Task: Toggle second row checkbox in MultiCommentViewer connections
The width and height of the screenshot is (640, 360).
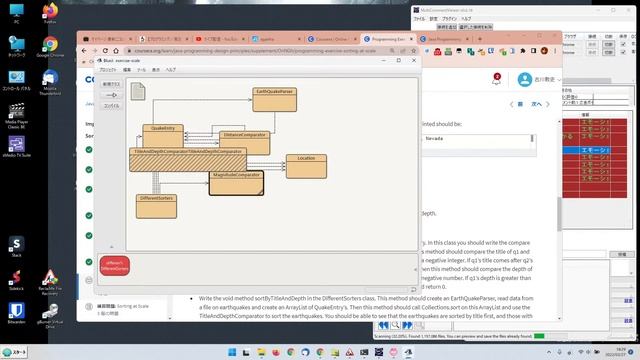Action: coord(623,52)
